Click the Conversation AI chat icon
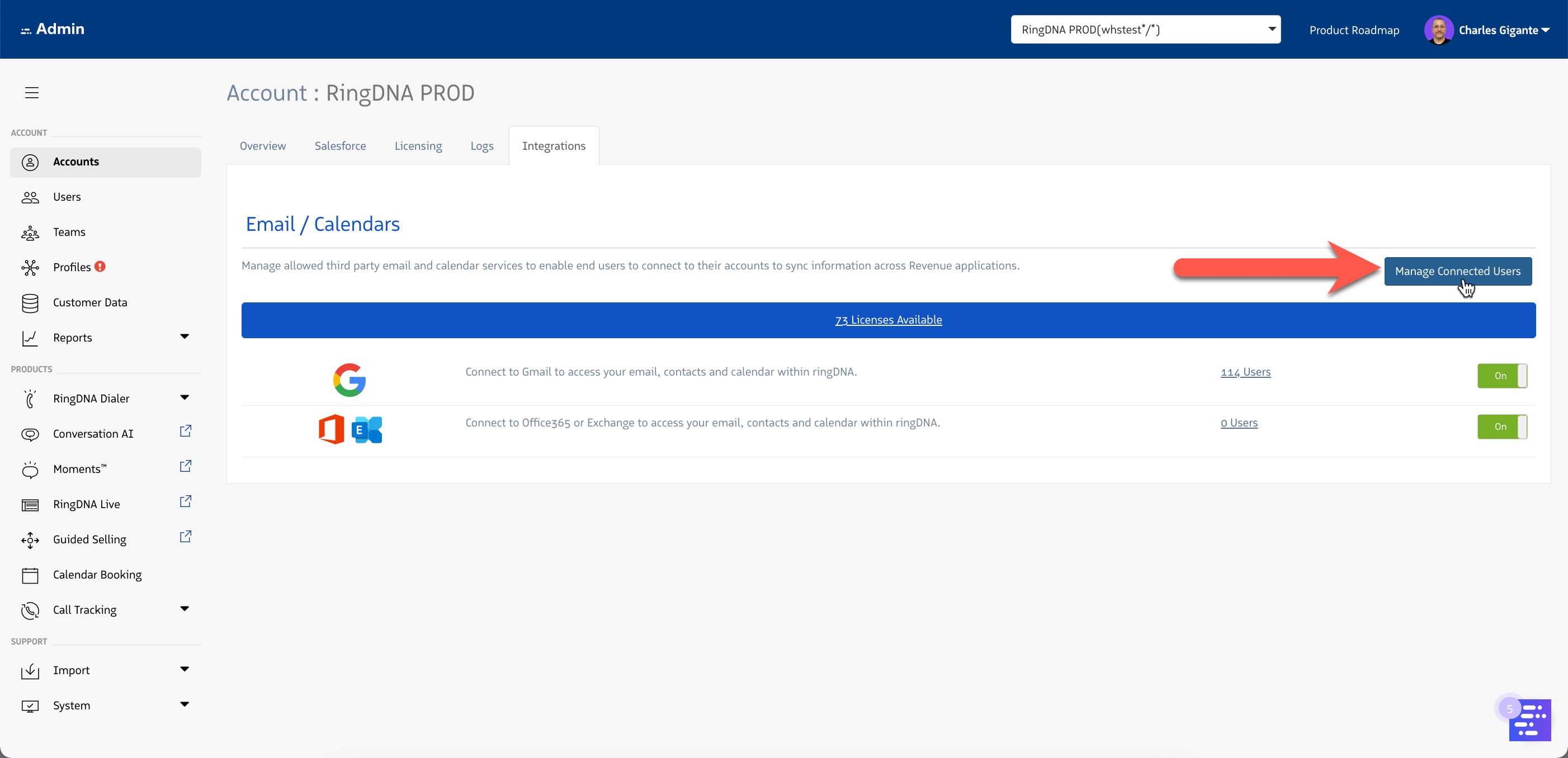Viewport: 1568px width, 758px height. coord(30,434)
